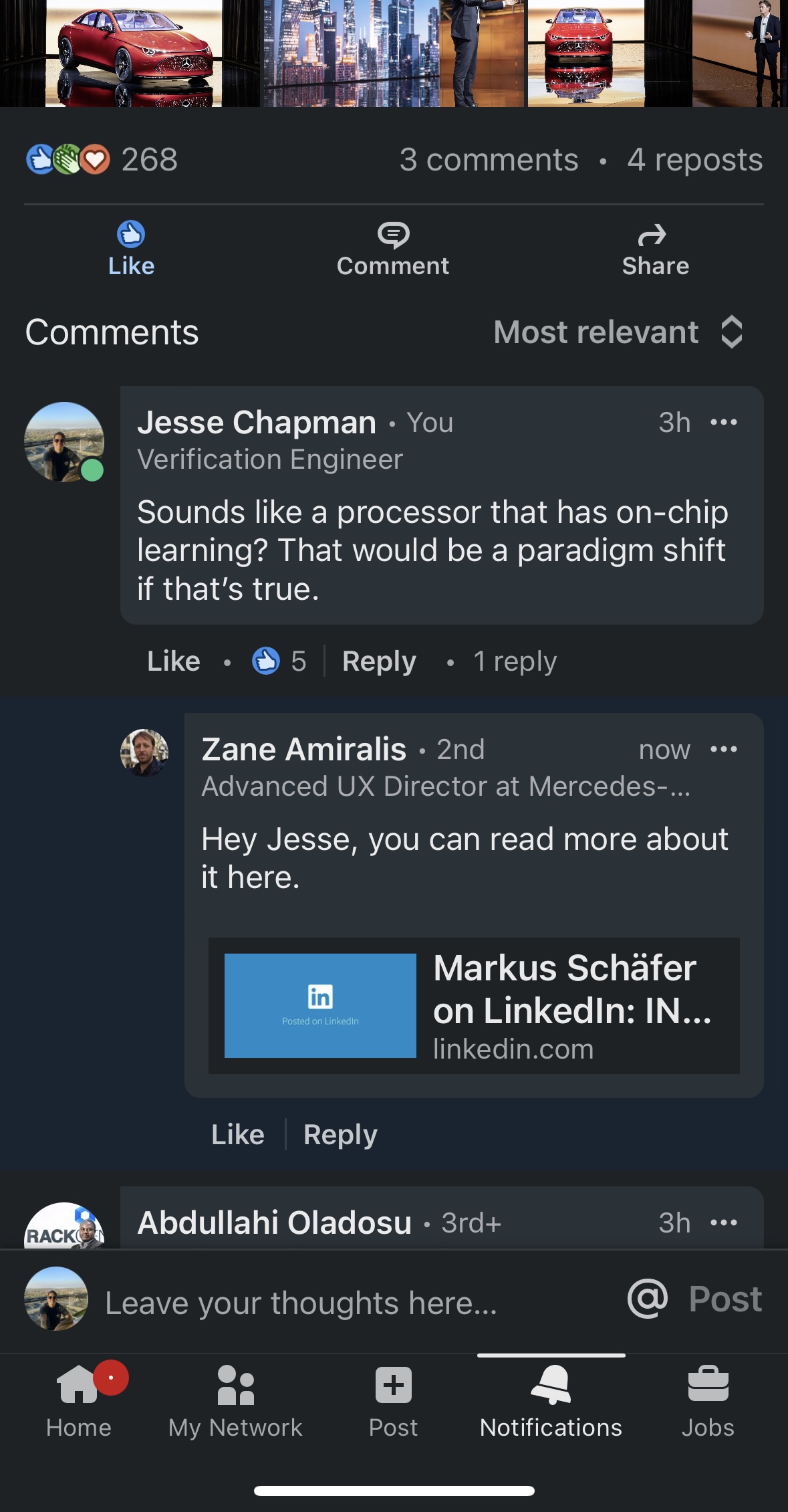Go to the Jobs tab
This screenshot has height=1512, width=788.
click(708, 1402)
